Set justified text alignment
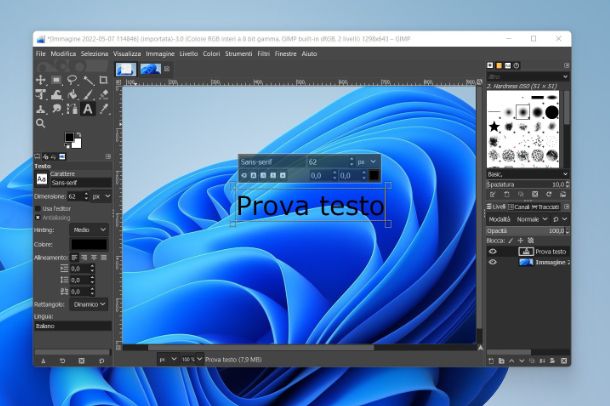610x406 pixels. click(104, 257)
